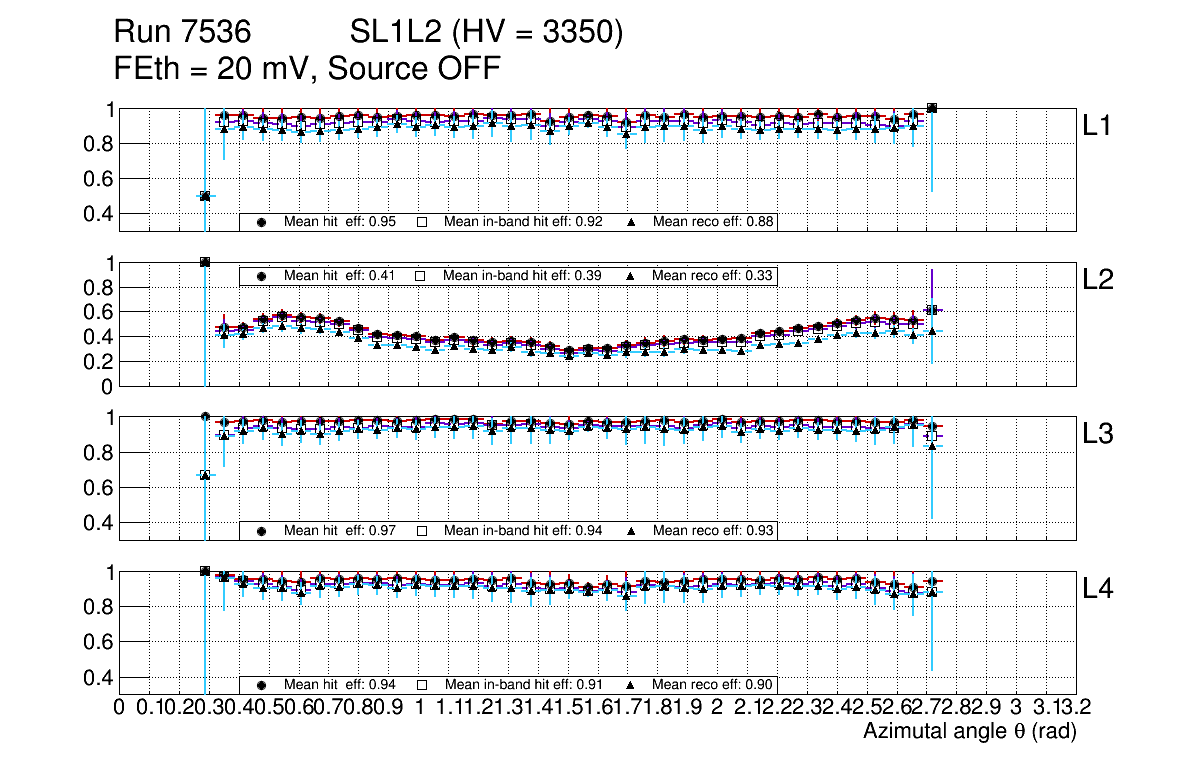Click the 'FEth = 20 mV, Source OFF' subtitle
The image size is (1196, 772).
(x=306, y=68)
